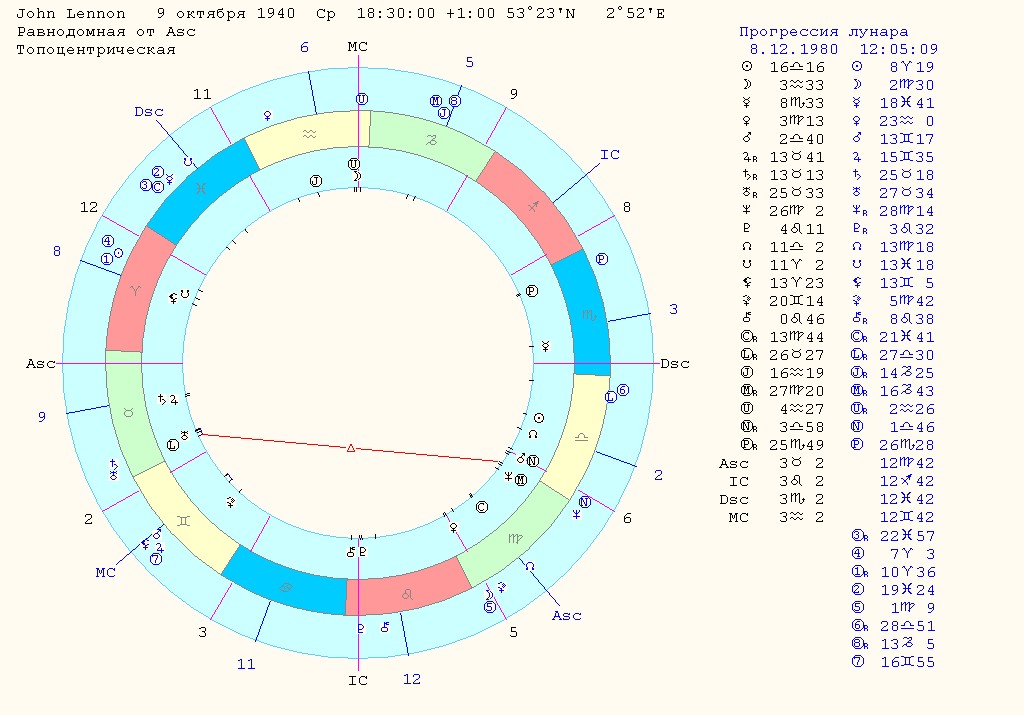This screenshot has height=715, width=1024.
Task: Click the table's Asc row value '3♉2'
Action: [801, 463]
